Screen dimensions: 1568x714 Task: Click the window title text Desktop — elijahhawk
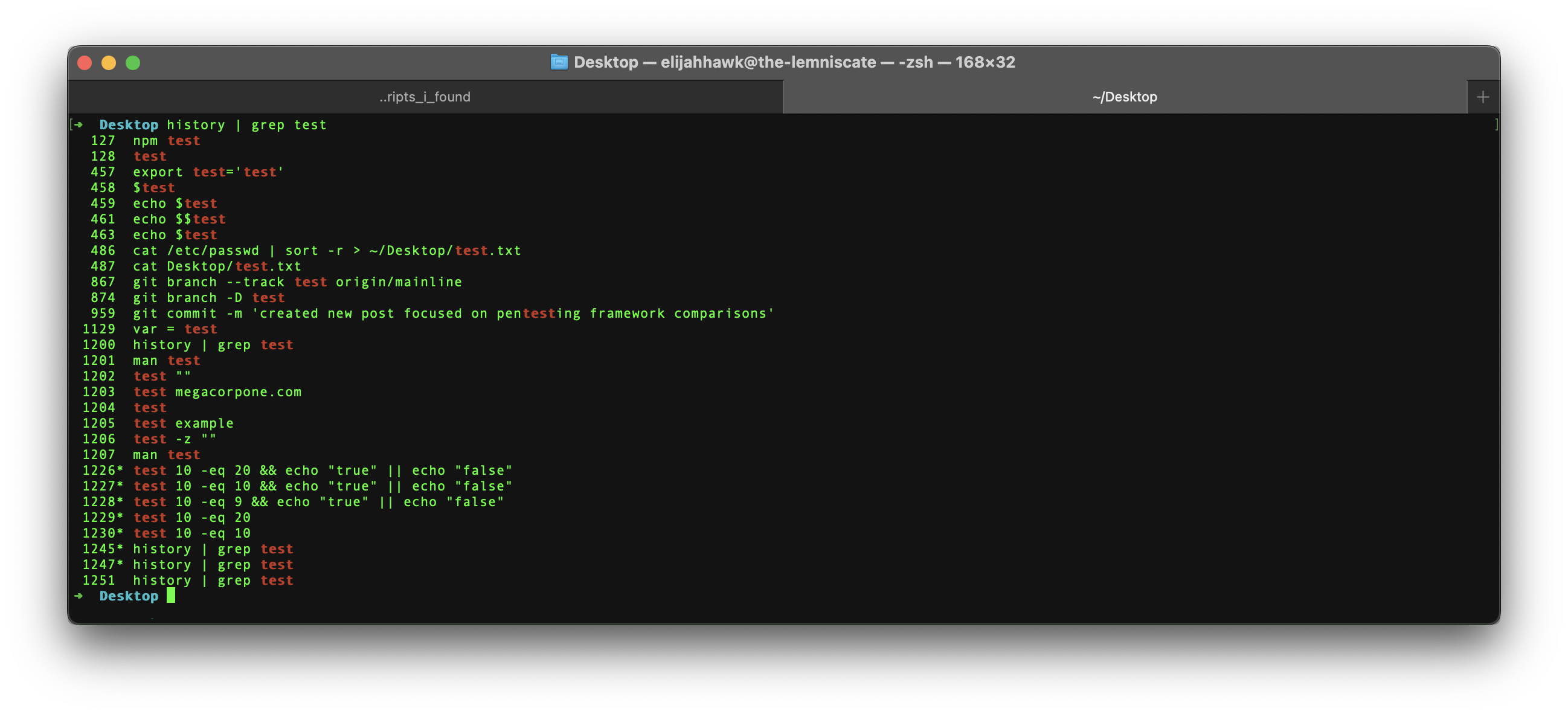pos(794,62)
